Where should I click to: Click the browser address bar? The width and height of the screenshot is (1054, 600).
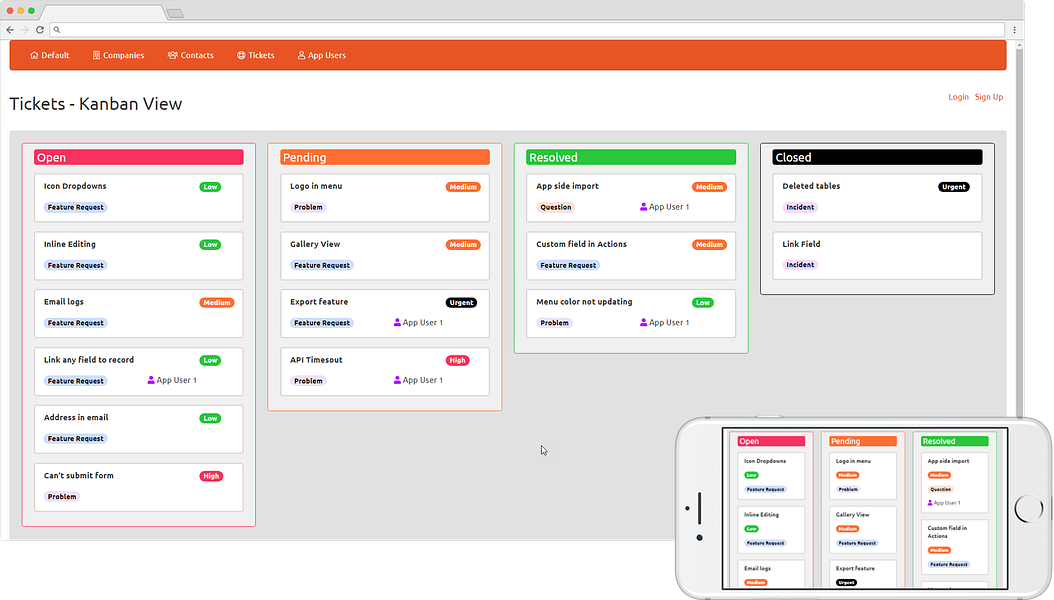tap(528, 30)
